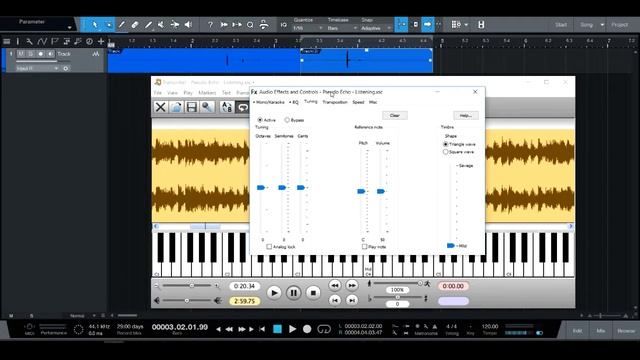Click the Studio One loop toggle in transport
The height and width of the screenshot is (360, 640).
324,329
